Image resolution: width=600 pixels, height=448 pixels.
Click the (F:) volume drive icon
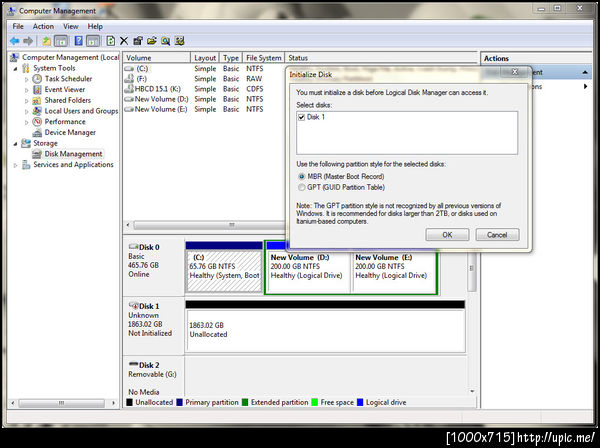[x=129, y=79]
